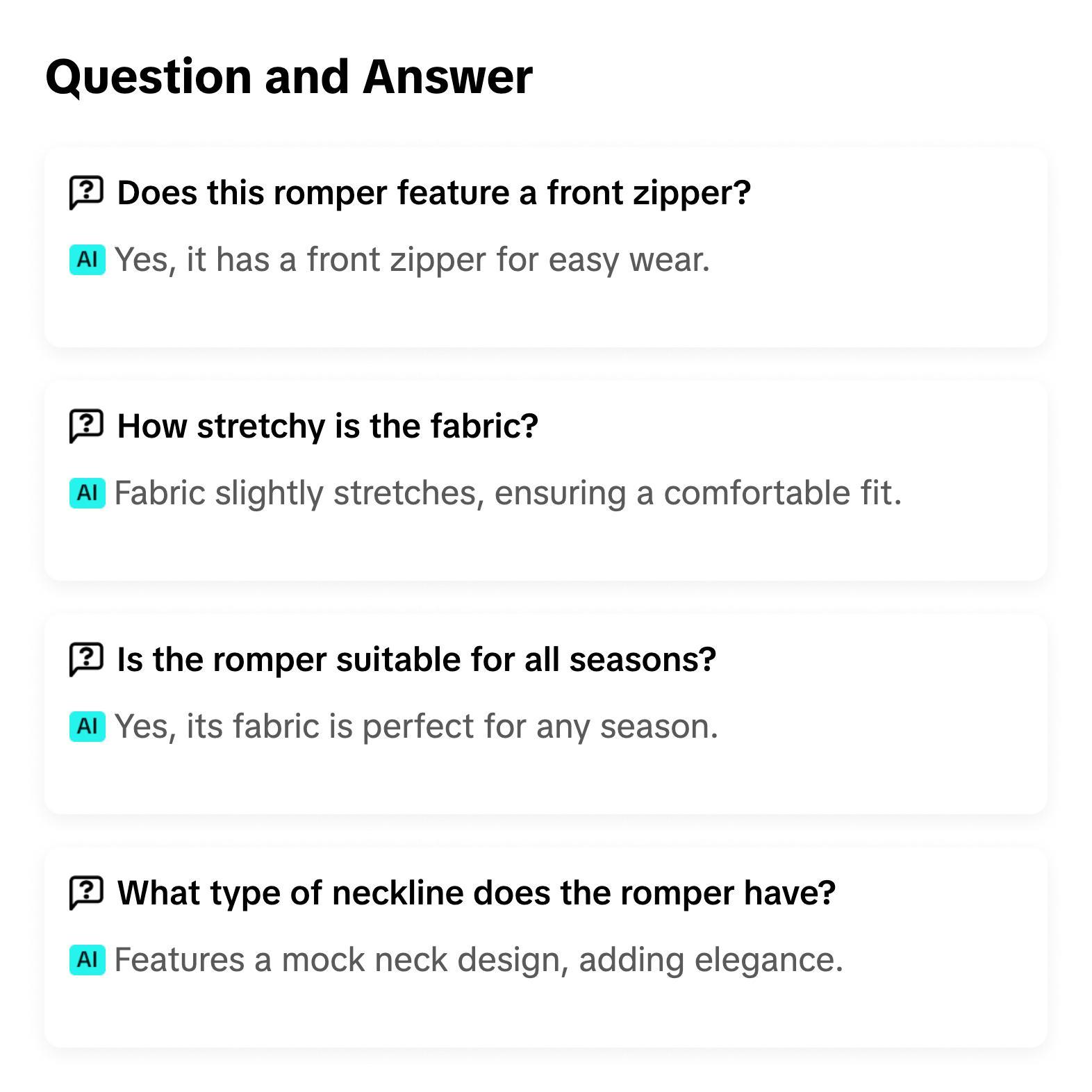This screenshot has height=1092, width=1092.
Task: Click the question icon beside neckline question
Action: [x=86, y=893]
